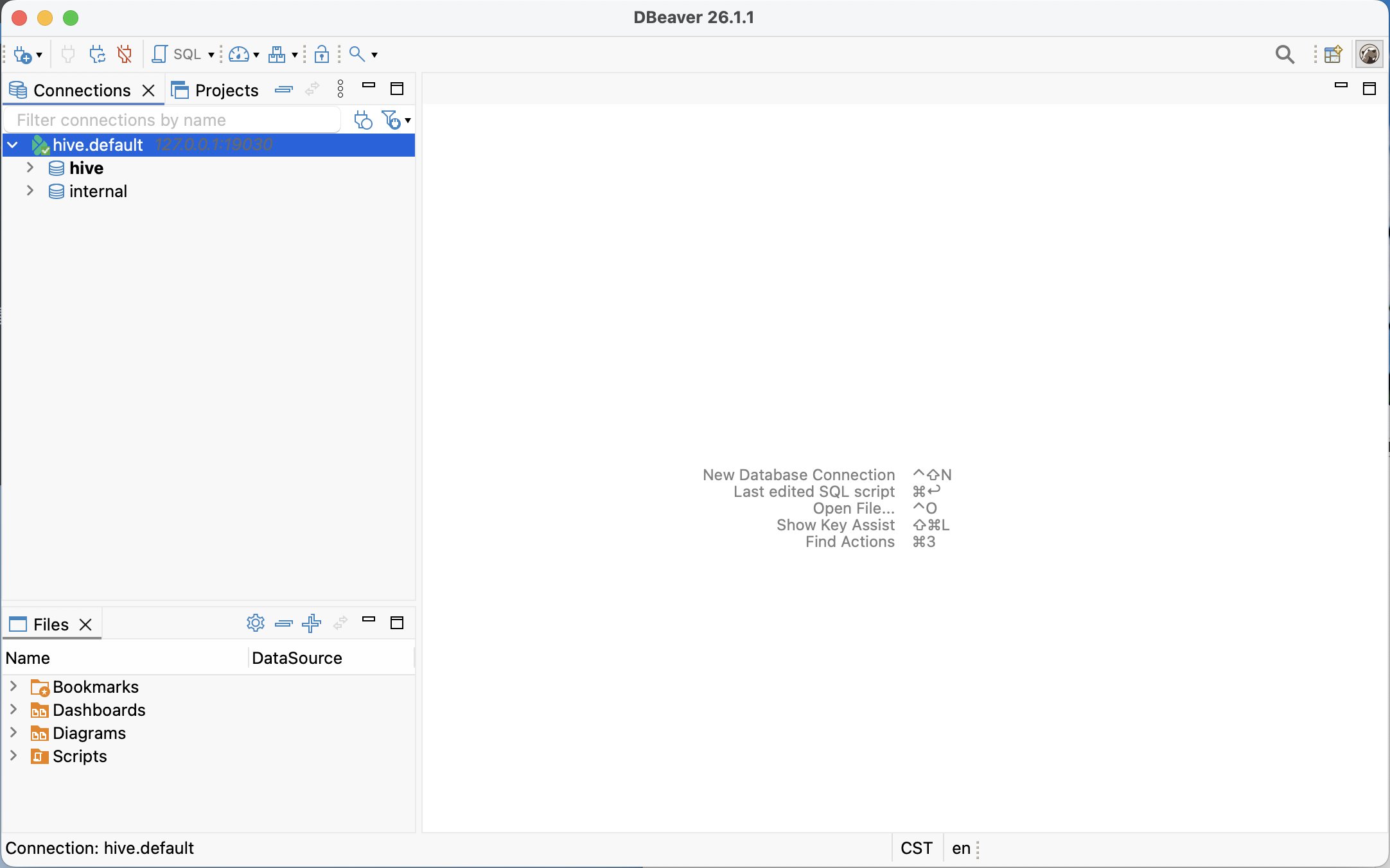Switch to the Projects tab
The height and width of the screenshot is (868, 1390).
point(215,91)
